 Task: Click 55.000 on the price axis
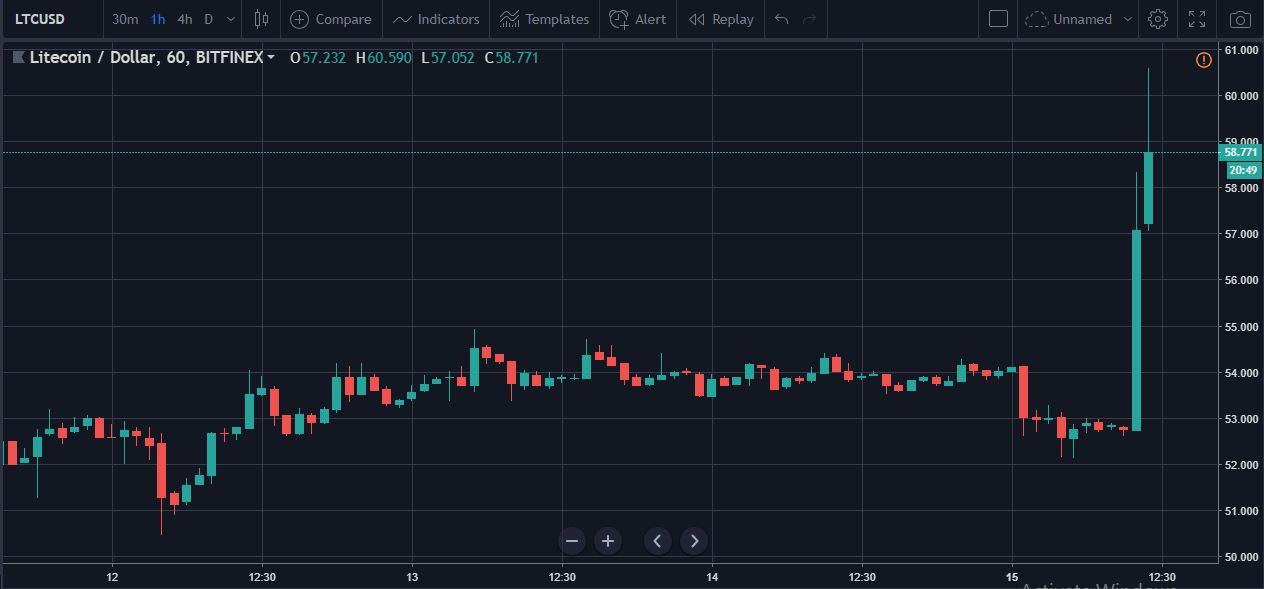[1241, 327]
